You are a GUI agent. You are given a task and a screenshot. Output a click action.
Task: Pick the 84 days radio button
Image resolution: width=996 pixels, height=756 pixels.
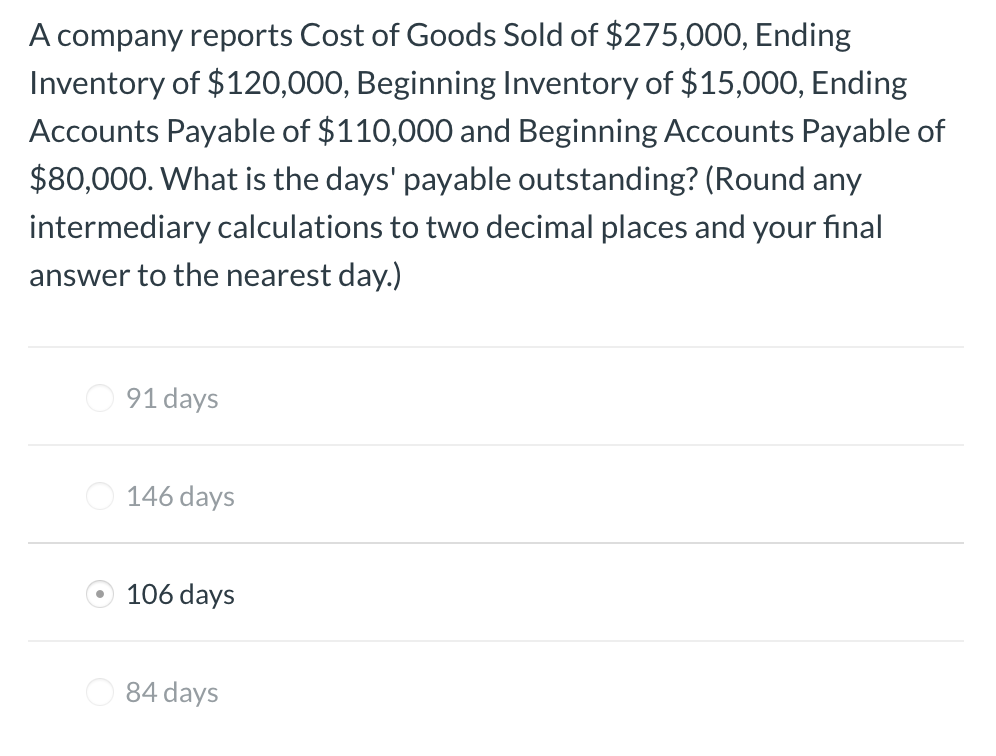pyautogui.click(x=100, y=692)
